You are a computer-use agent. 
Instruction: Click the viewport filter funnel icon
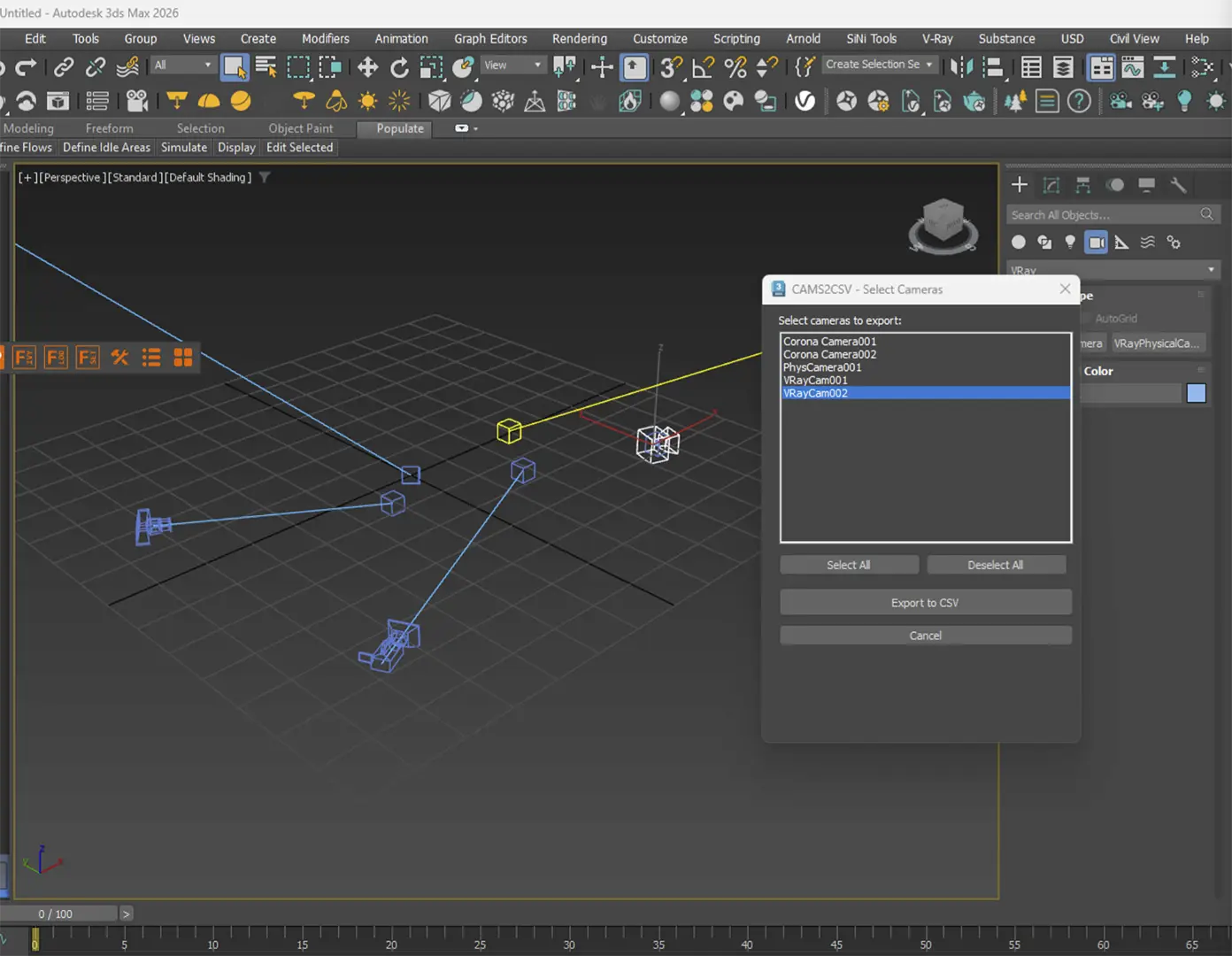pos(265,178)
